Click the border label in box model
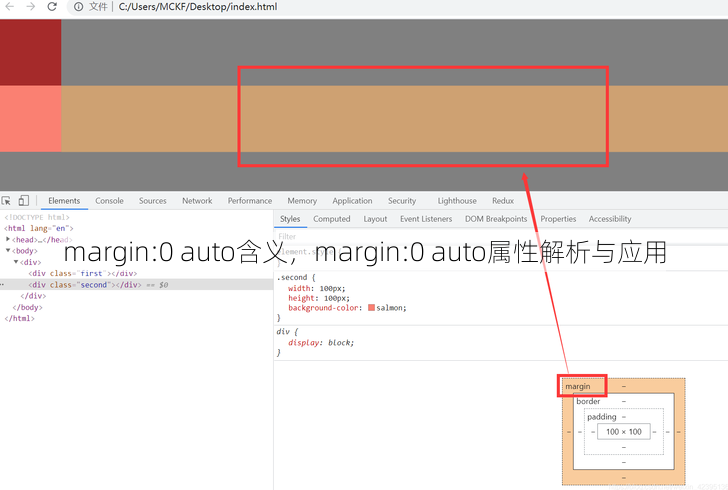This screenshot has height=490, width=728. tap(588, 401)
